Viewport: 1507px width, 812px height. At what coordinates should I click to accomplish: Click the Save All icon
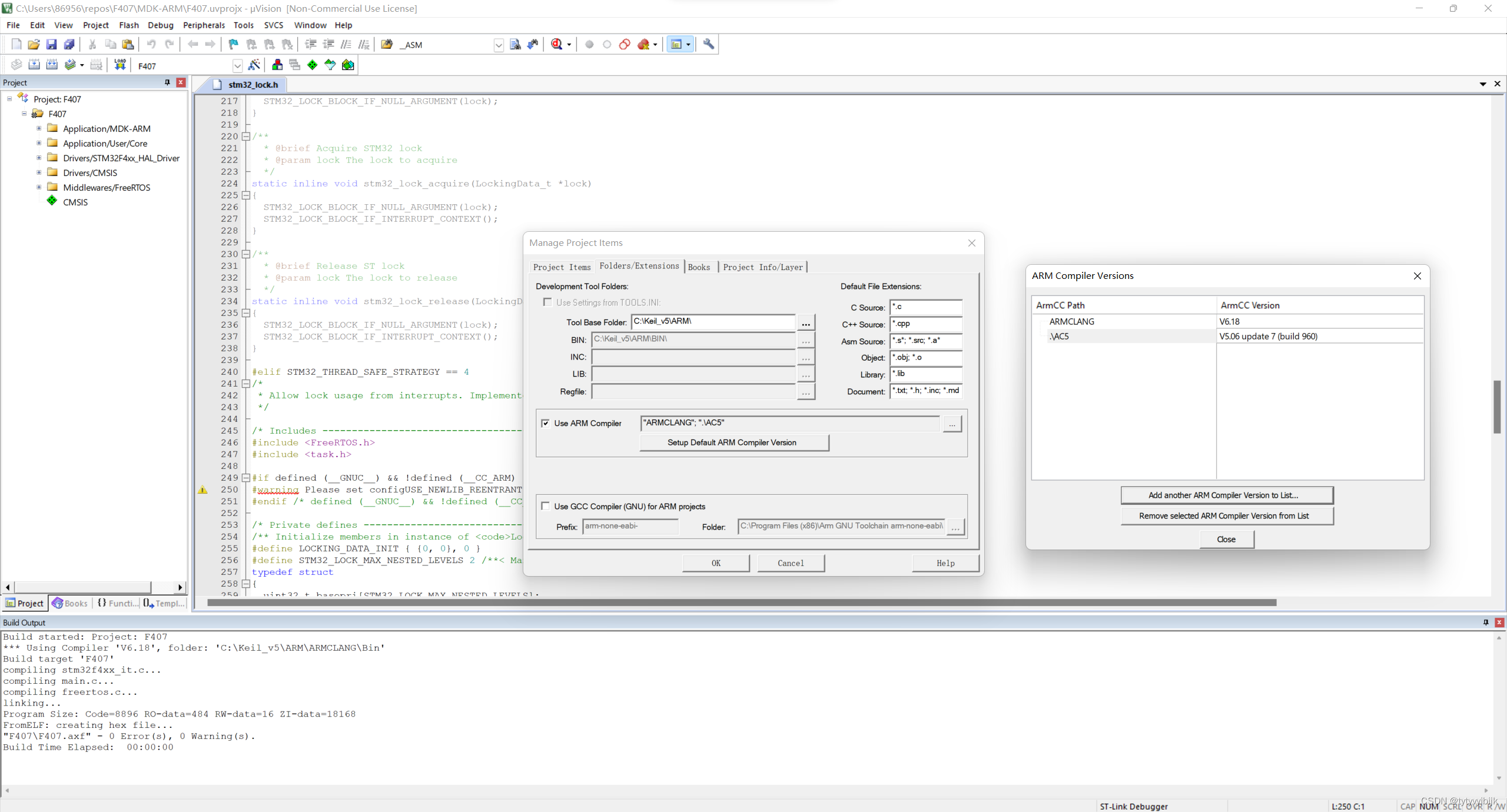(x=69, y=44)
